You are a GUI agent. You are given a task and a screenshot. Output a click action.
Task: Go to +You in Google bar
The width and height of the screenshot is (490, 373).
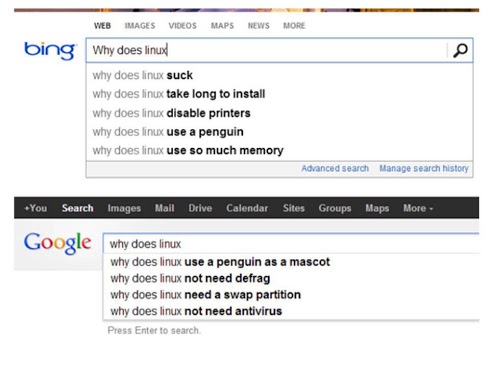[x=35, y=208]
